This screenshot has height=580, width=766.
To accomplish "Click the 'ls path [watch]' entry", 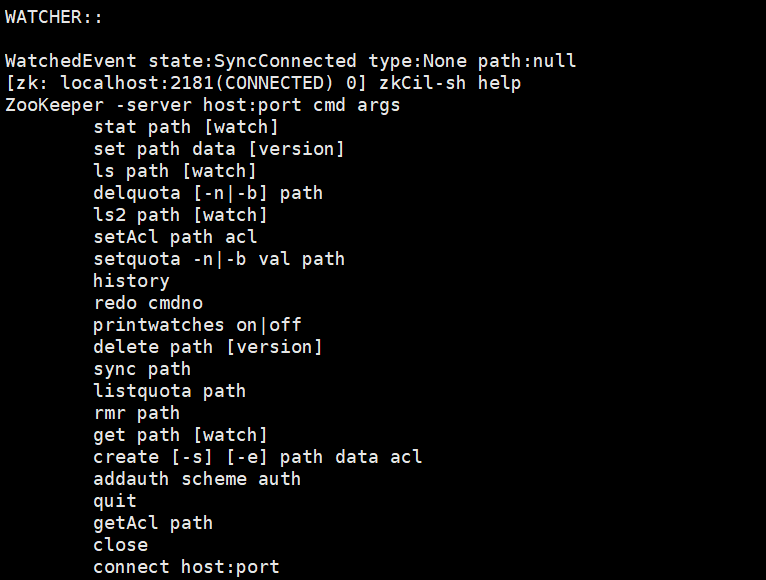I will (x=175, y=171).
